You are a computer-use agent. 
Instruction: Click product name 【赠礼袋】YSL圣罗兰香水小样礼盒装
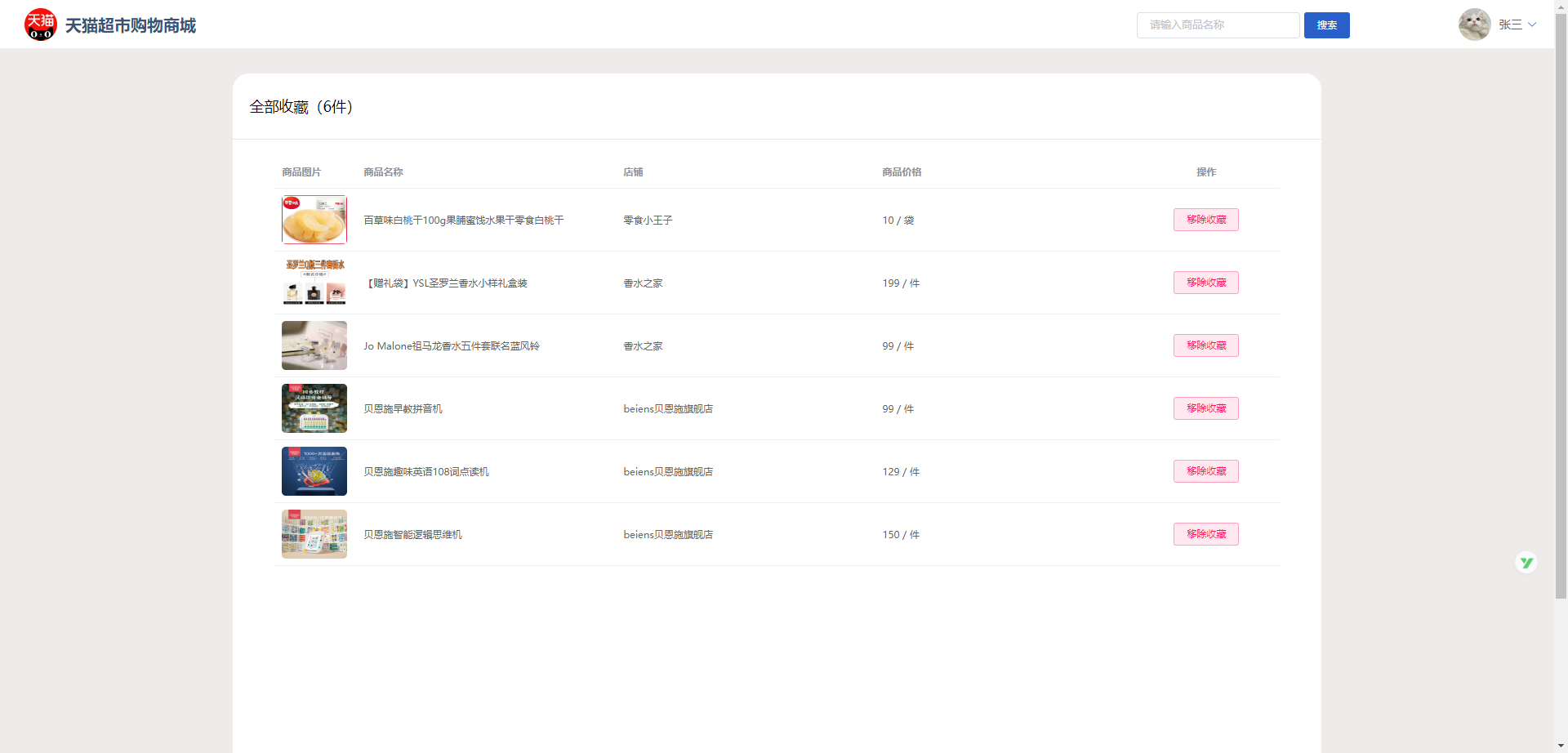tap(446, 283)
